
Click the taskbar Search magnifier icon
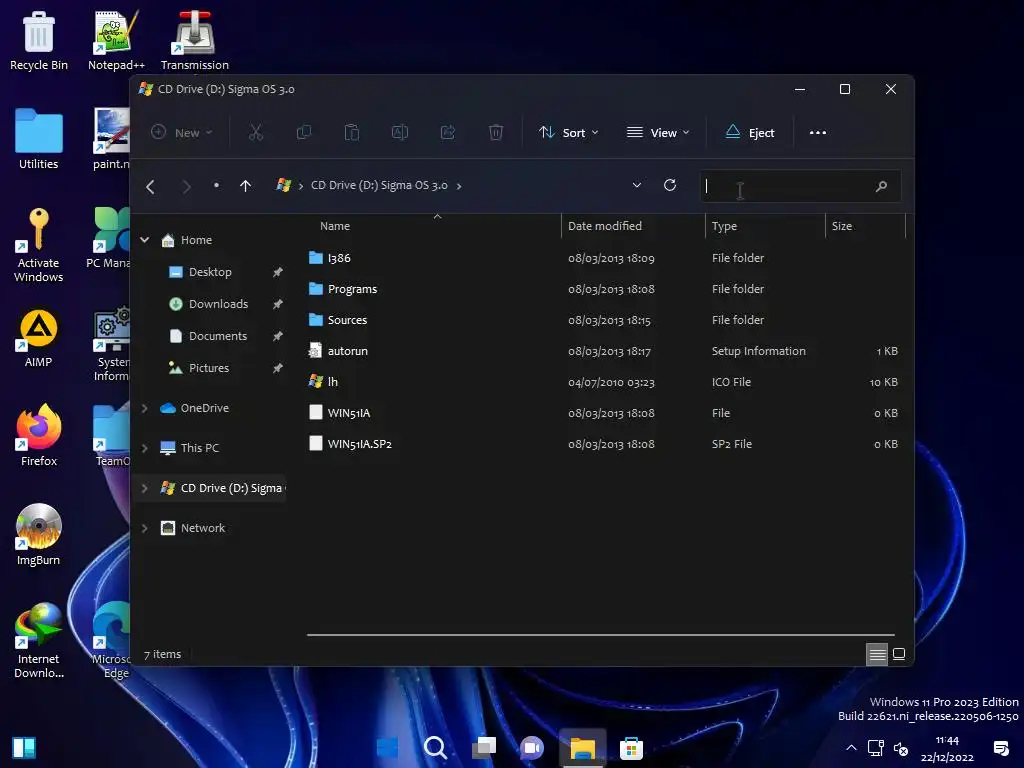pyautogui.click(x=435, y=748)
